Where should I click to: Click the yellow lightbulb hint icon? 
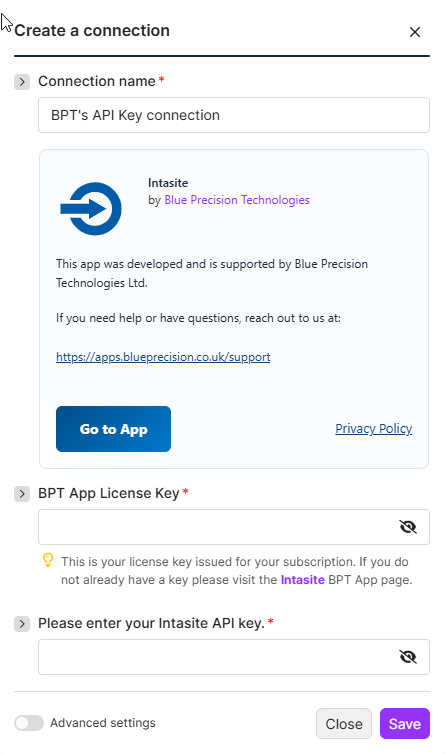pyautogui.click(x=48, y=560)
